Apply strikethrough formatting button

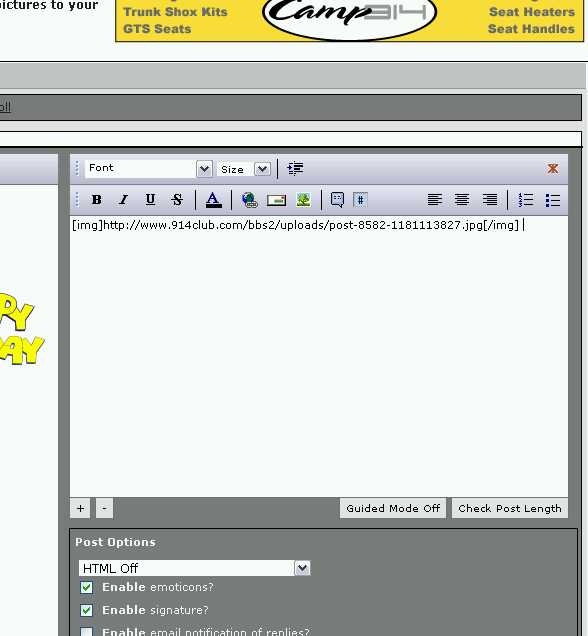coord(177,200)
